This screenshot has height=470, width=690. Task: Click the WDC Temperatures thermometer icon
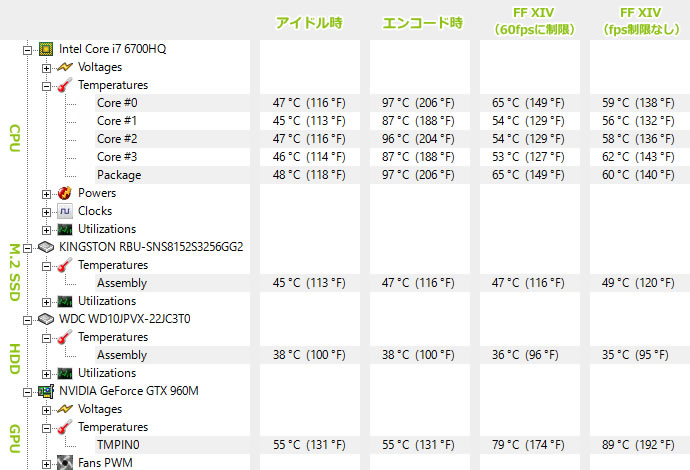pos(65,337)
